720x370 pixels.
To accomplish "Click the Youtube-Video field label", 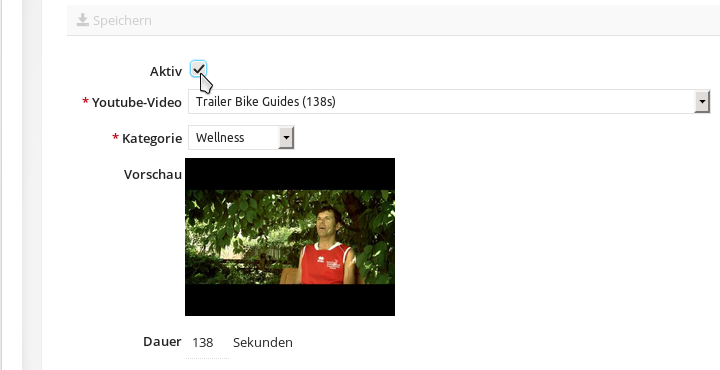I will click(x=137, y=102).
